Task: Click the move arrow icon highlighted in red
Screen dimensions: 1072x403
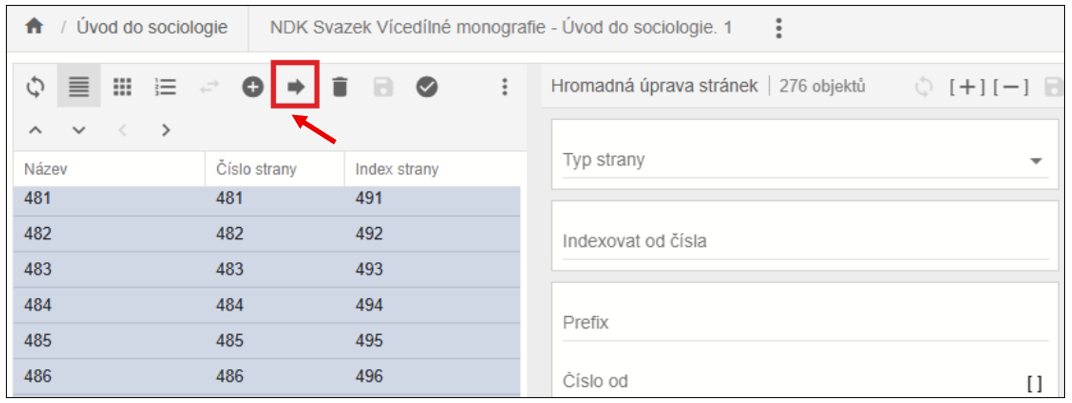Action: tap(296, 88)
